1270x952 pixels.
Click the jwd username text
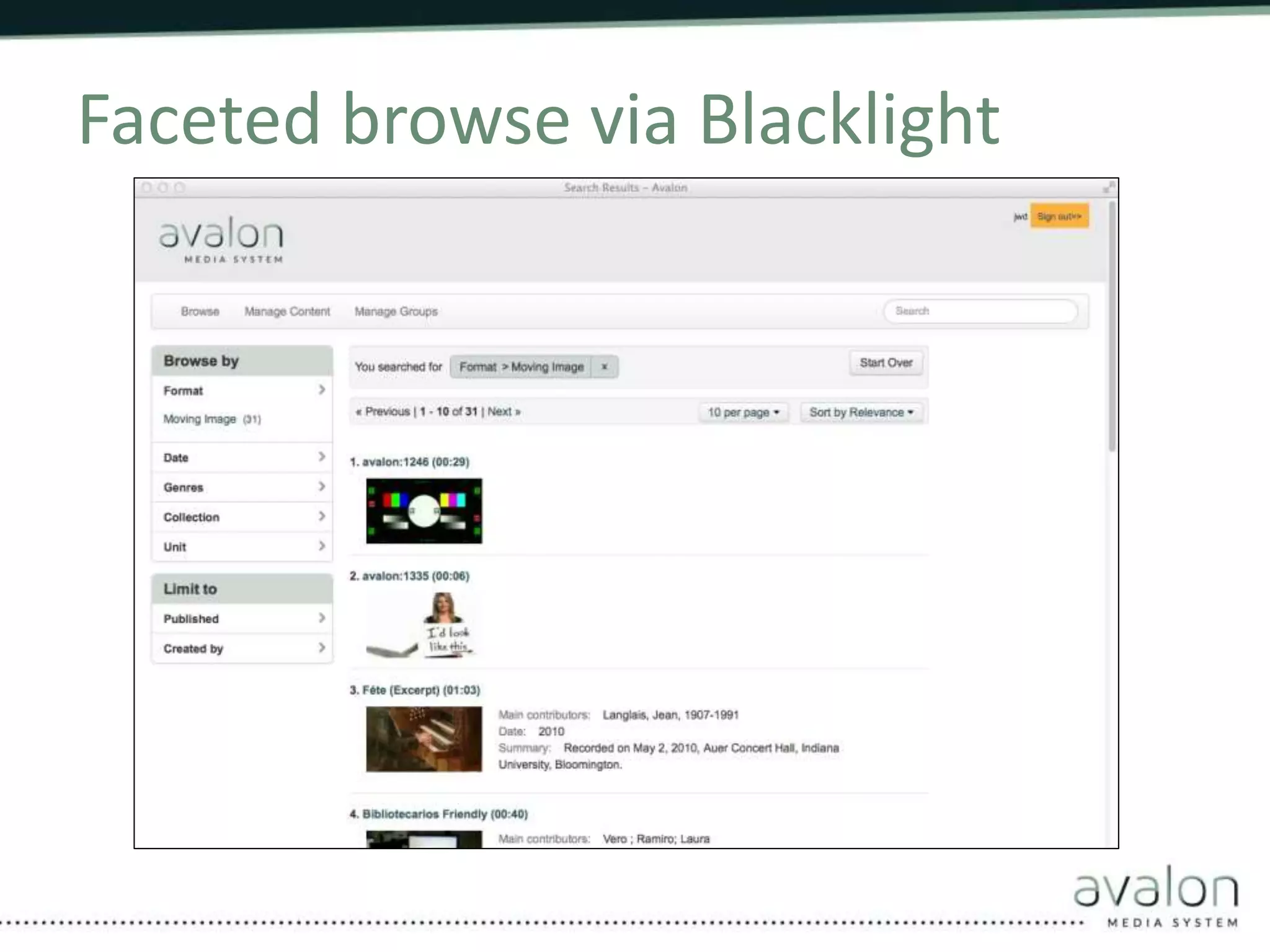pyautogui.click(x=1020, y=216)
